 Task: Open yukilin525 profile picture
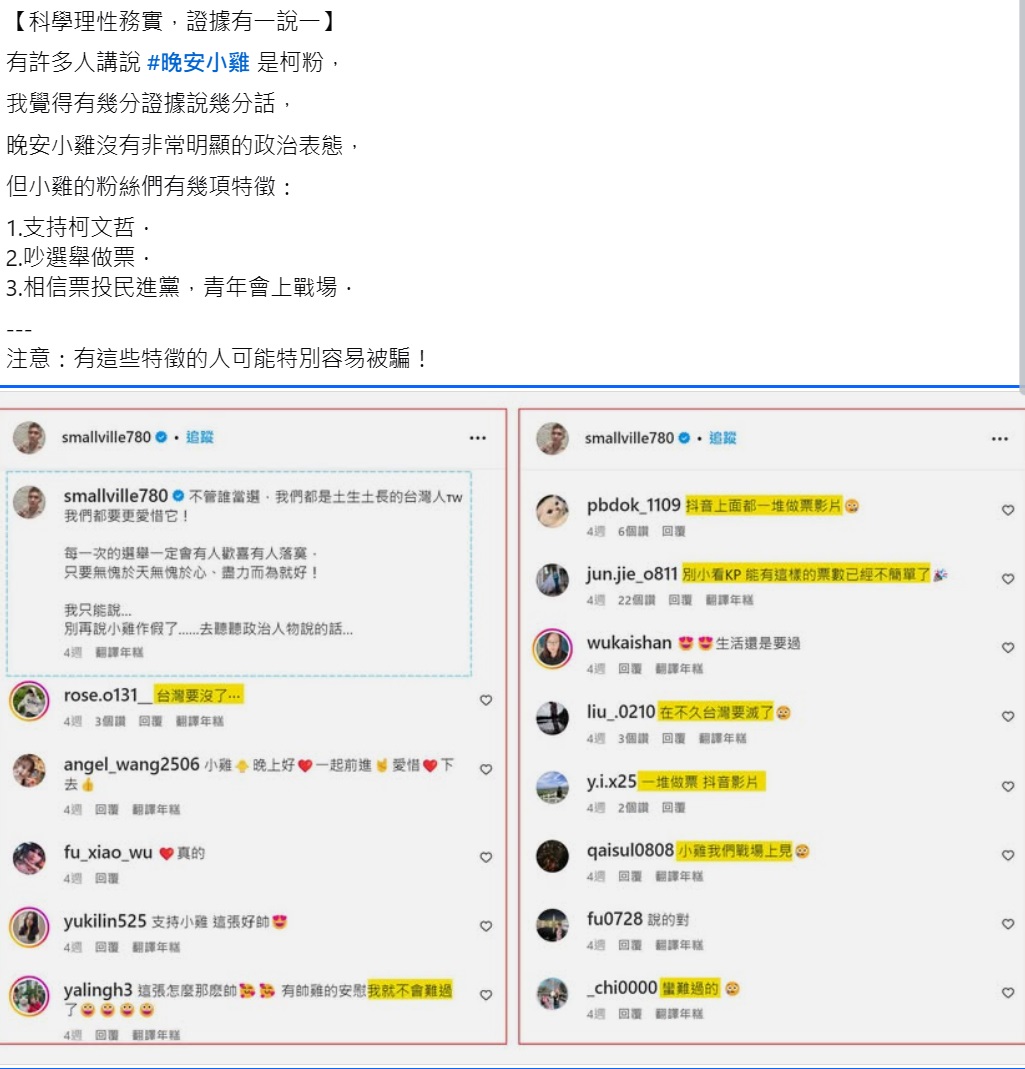pyautogui.click(x=29, y=927)
